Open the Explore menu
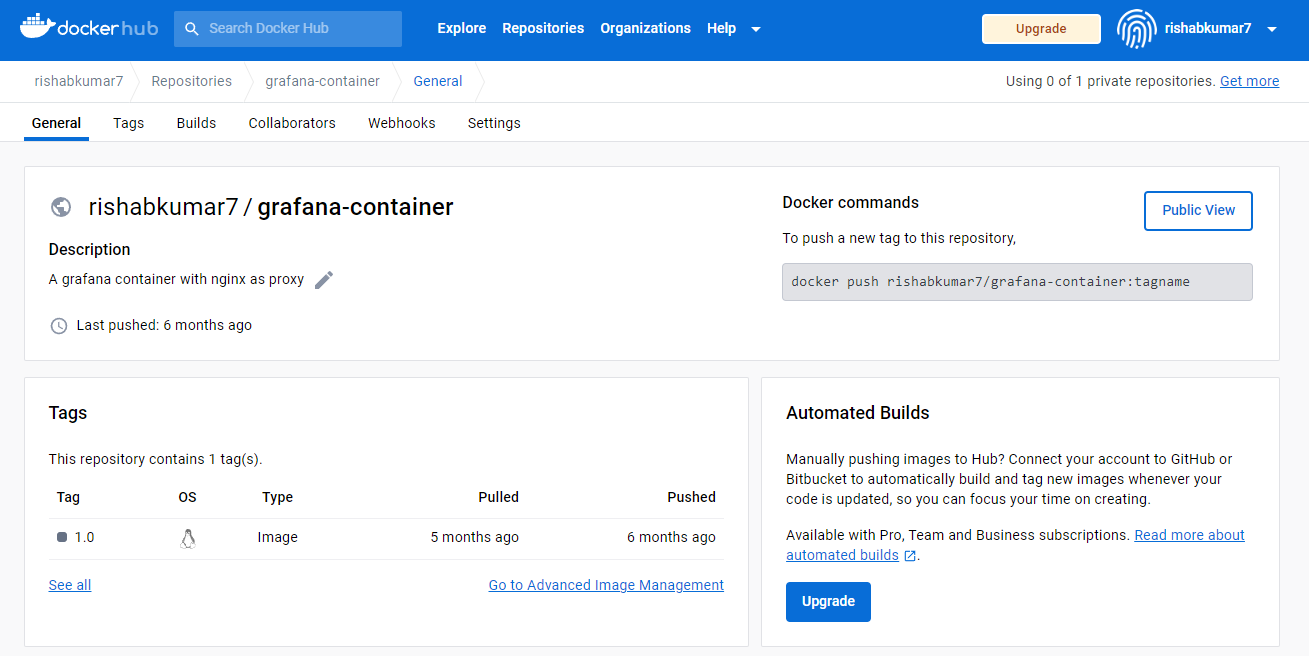 point(462,28)
